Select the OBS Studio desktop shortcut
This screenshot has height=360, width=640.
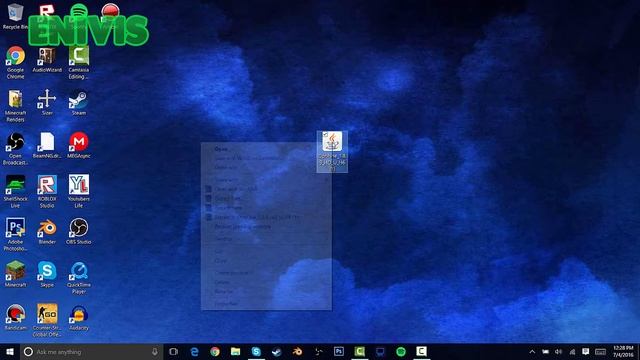click(78, 231)
